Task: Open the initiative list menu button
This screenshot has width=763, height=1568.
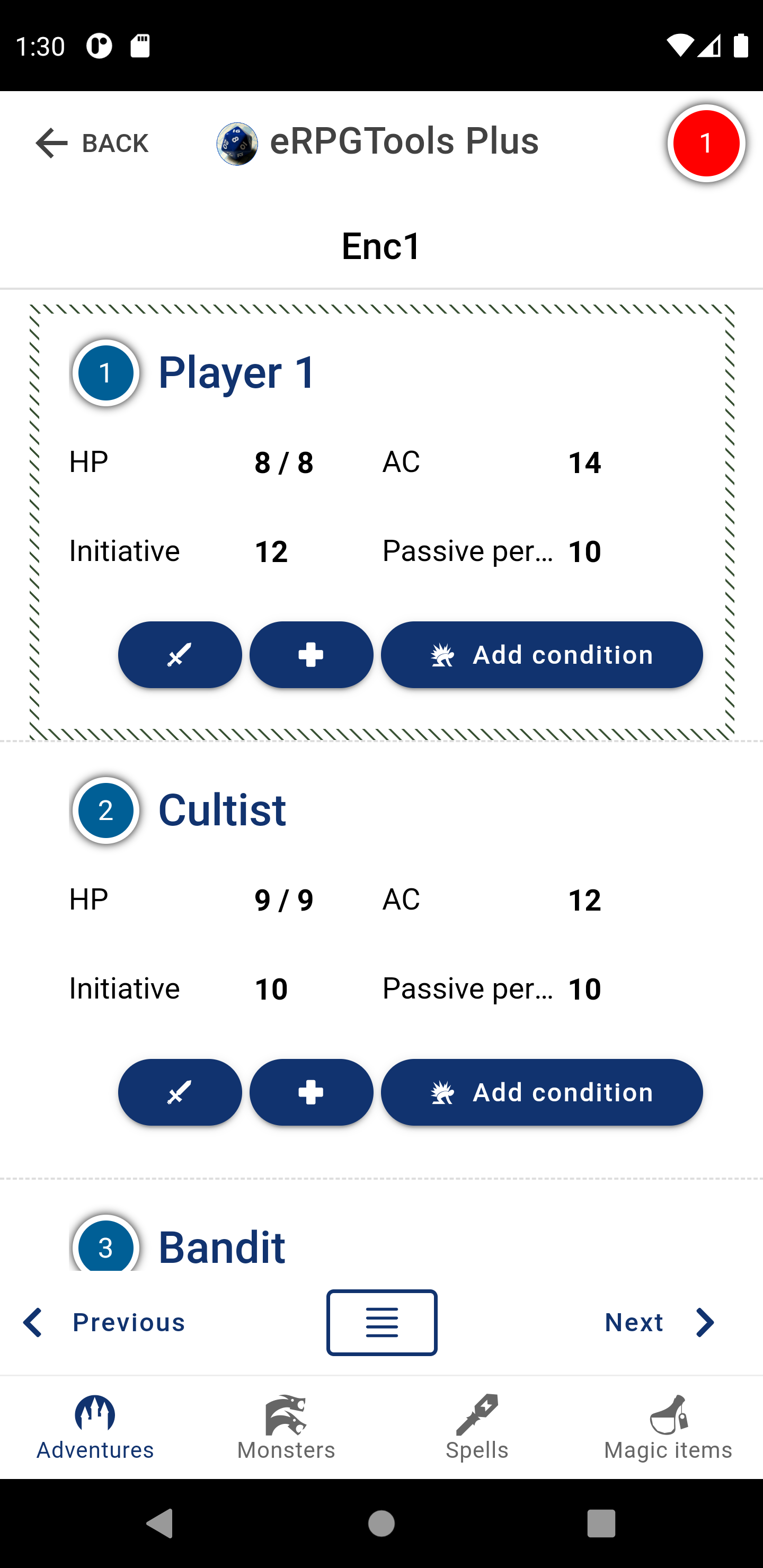Action: tap(382, 1322)
